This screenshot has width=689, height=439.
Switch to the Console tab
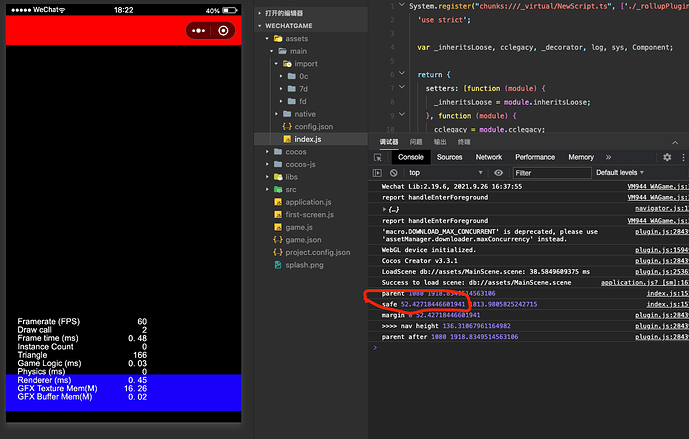click(410, 157)
